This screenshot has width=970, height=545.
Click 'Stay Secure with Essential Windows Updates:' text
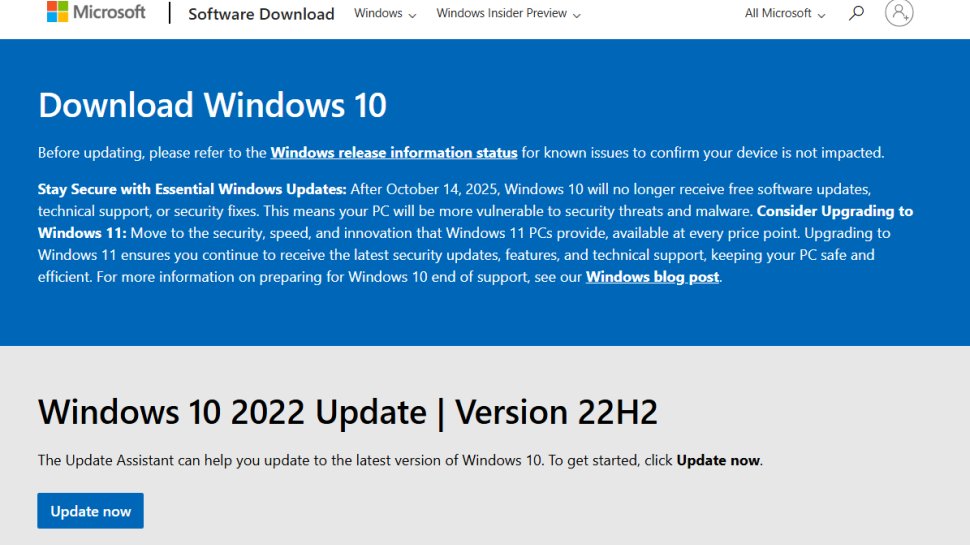192,189
